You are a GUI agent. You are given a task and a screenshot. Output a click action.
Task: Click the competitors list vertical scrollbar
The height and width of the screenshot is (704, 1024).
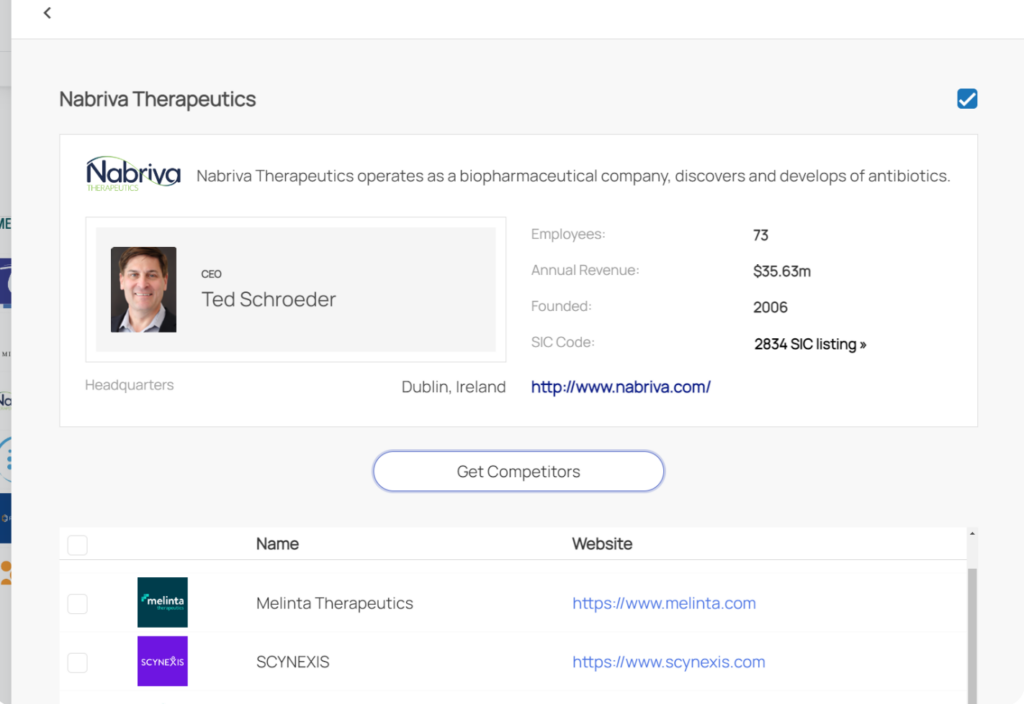pyautogui.click(x=973, y=630)
